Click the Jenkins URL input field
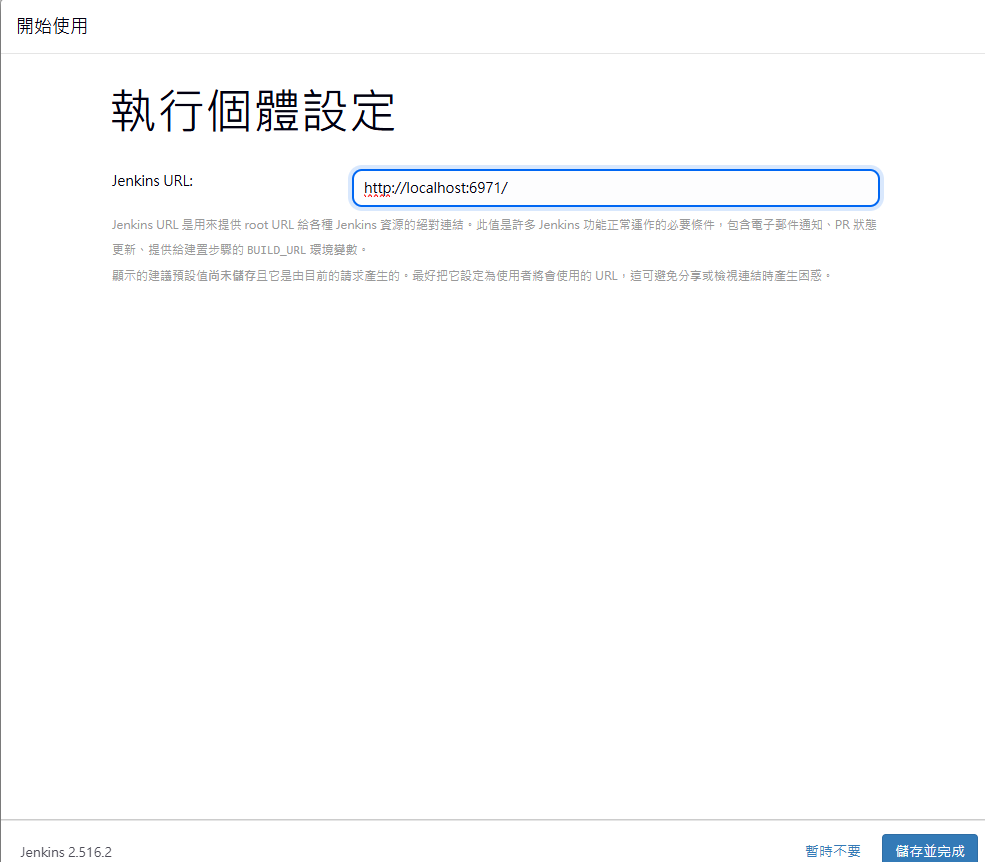The height and width of the screenshot is (862, 985). tap(615, 188)
